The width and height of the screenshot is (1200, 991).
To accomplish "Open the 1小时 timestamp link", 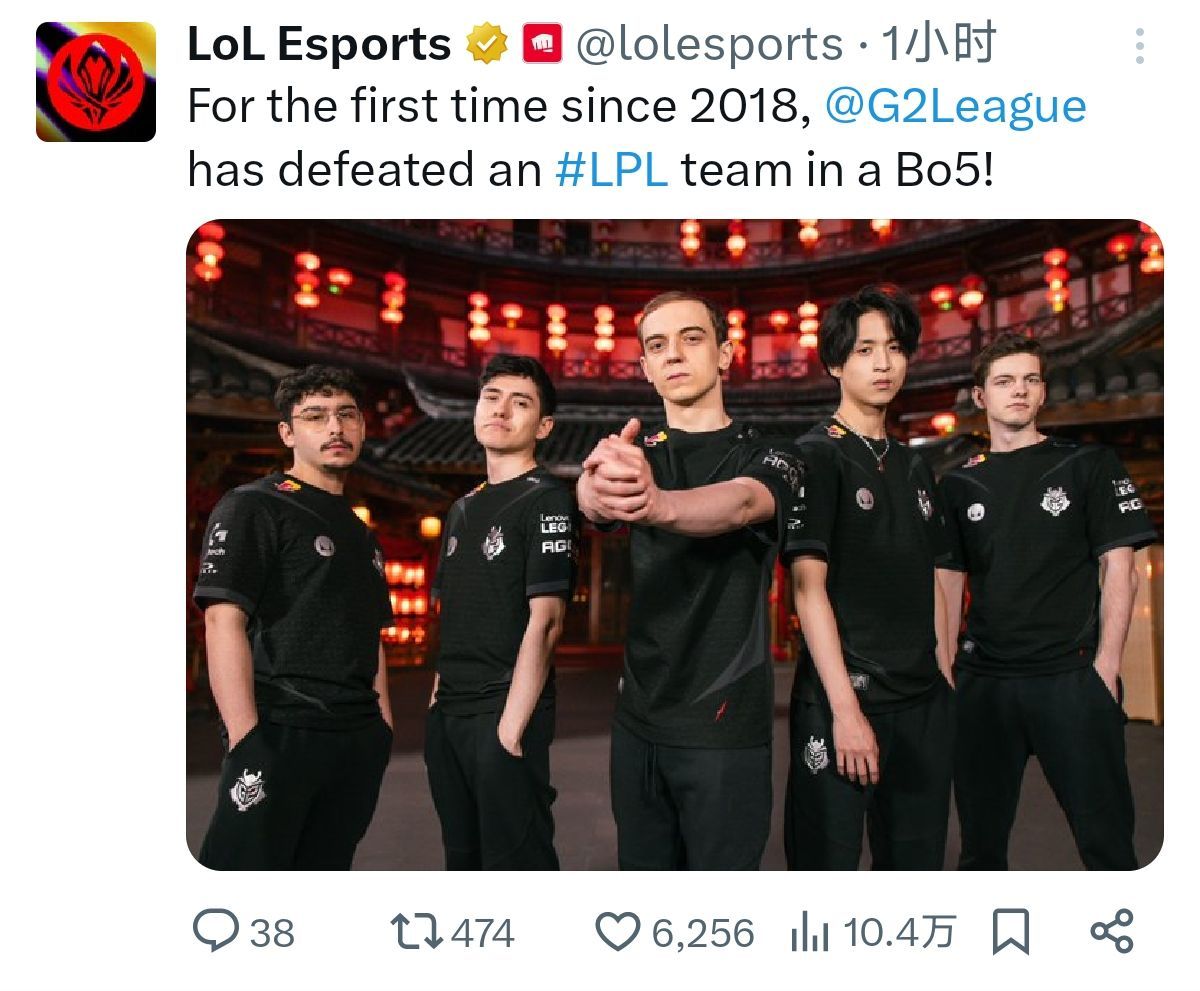I will tap(938, 45).
